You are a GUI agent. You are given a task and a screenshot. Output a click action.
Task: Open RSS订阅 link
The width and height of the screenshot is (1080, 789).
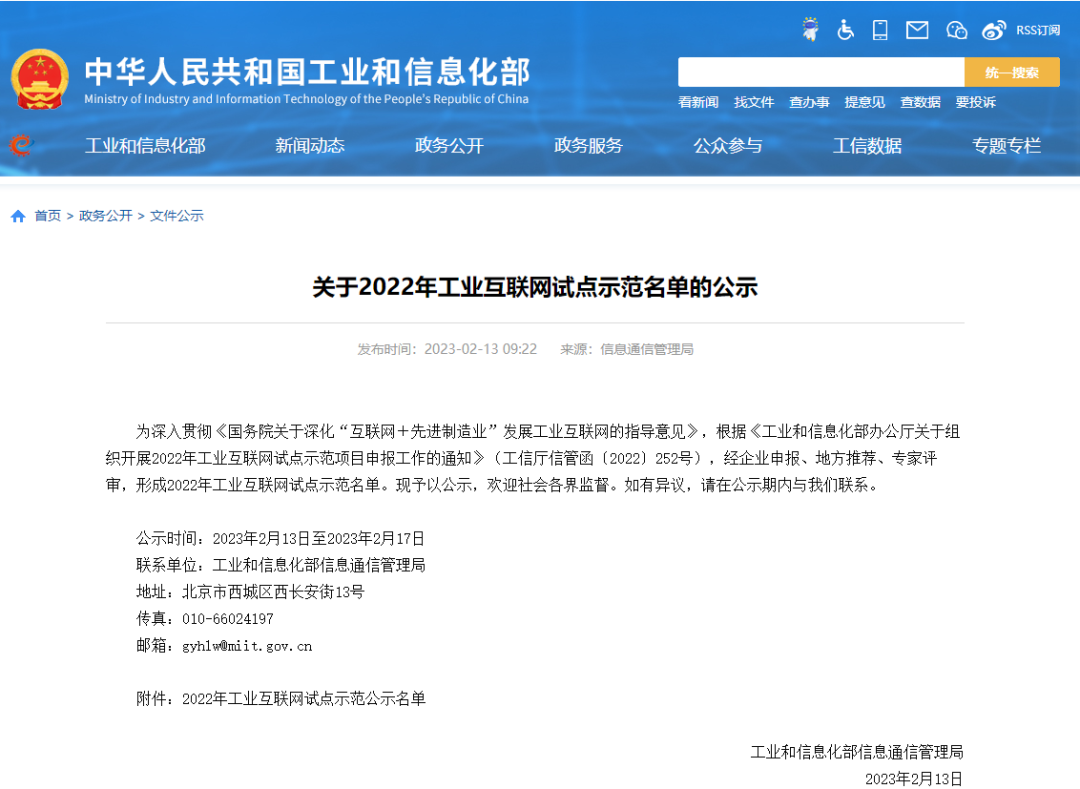click(1038, 30)
